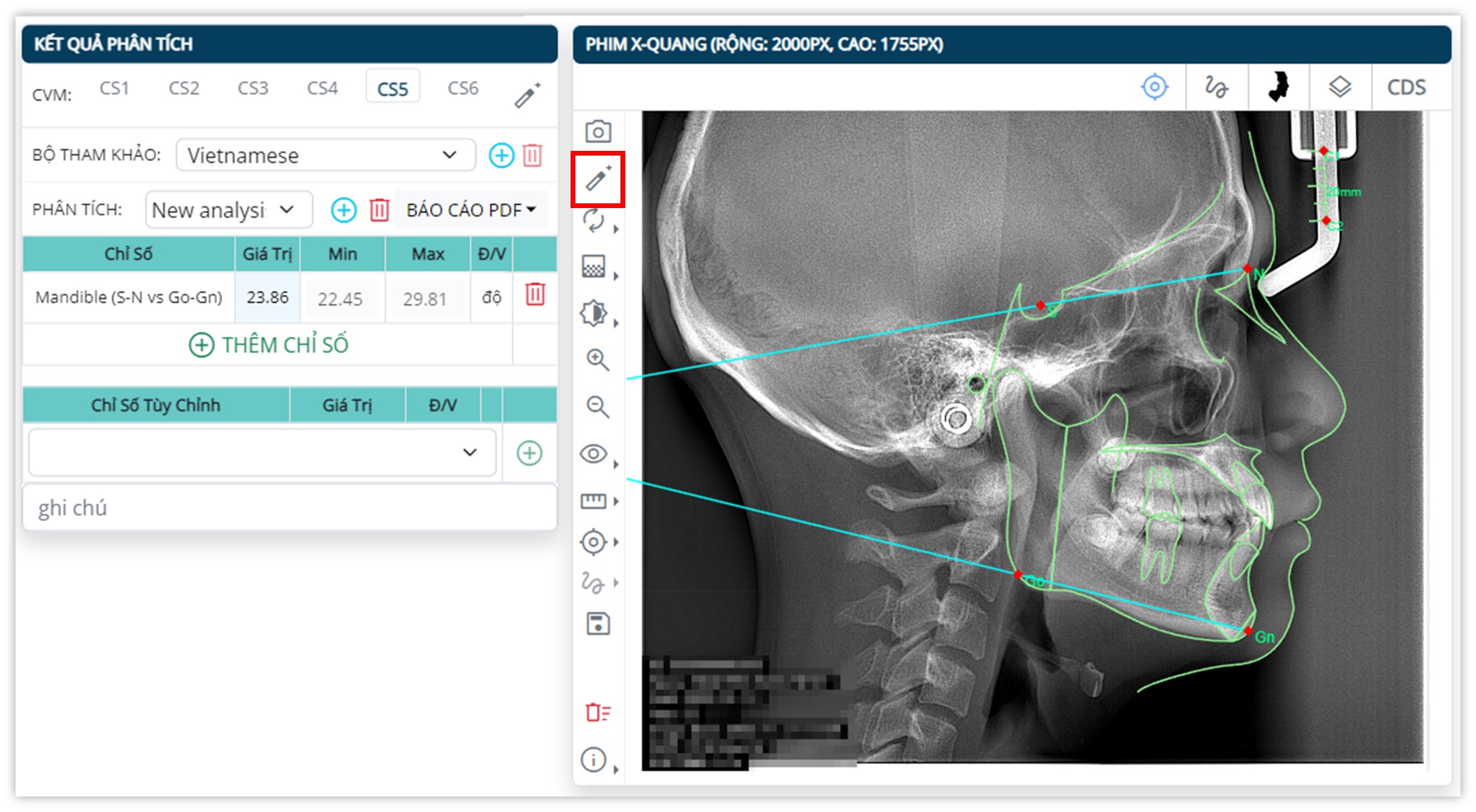Expand the brightness tool submenu arrow
1476x812 pixels.
(616, 323)
